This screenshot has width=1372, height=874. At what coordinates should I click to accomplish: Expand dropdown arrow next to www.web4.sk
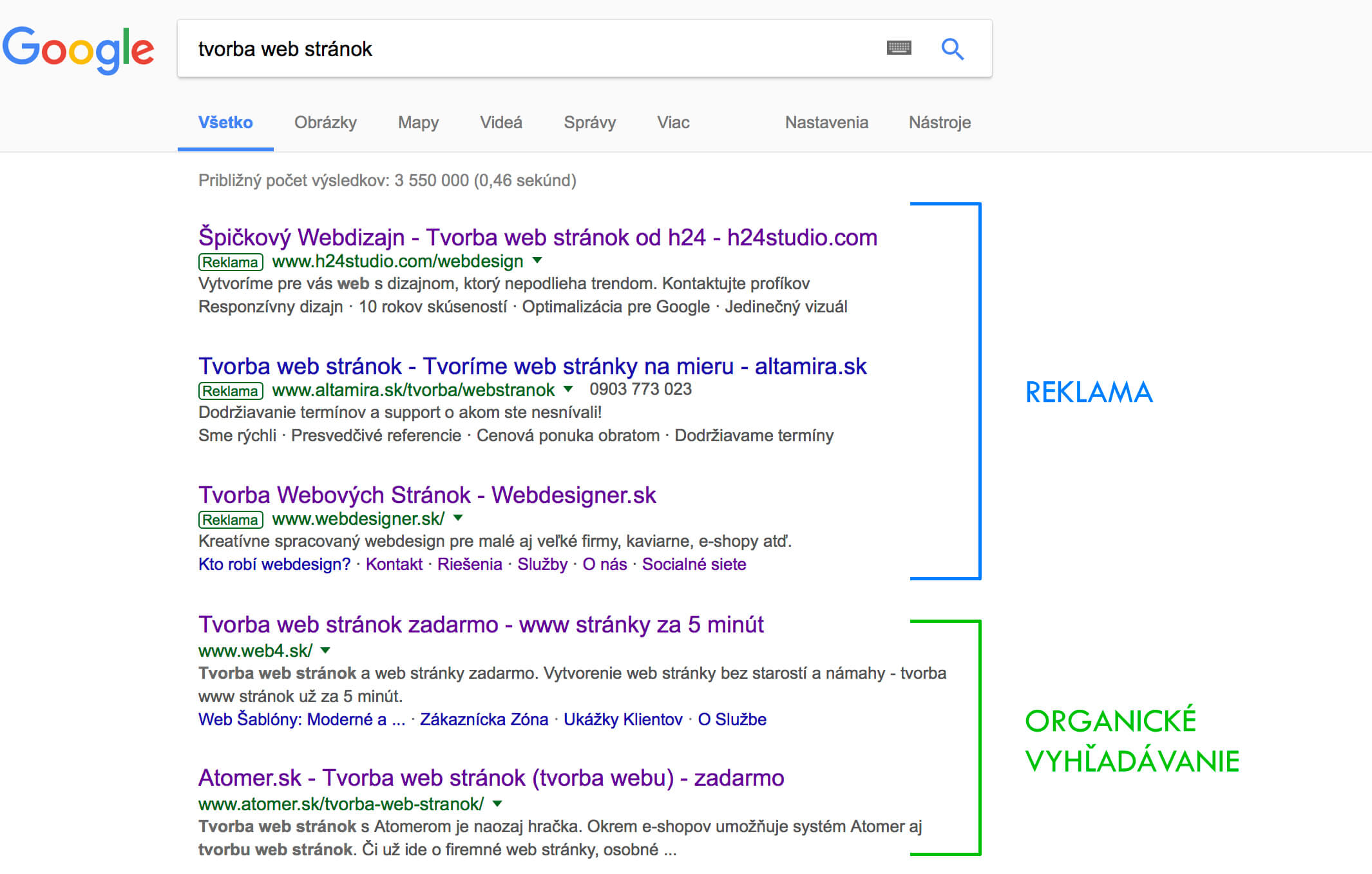point(325,651)
